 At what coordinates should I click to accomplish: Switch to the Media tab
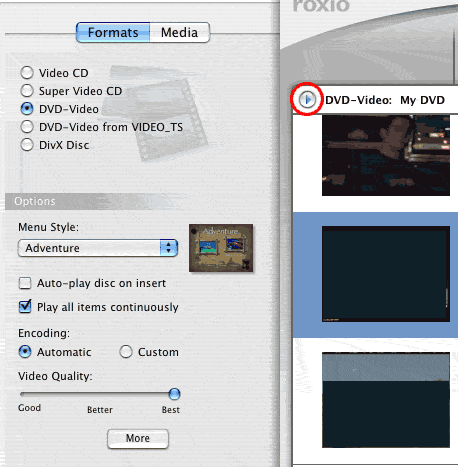coord(180,32)
